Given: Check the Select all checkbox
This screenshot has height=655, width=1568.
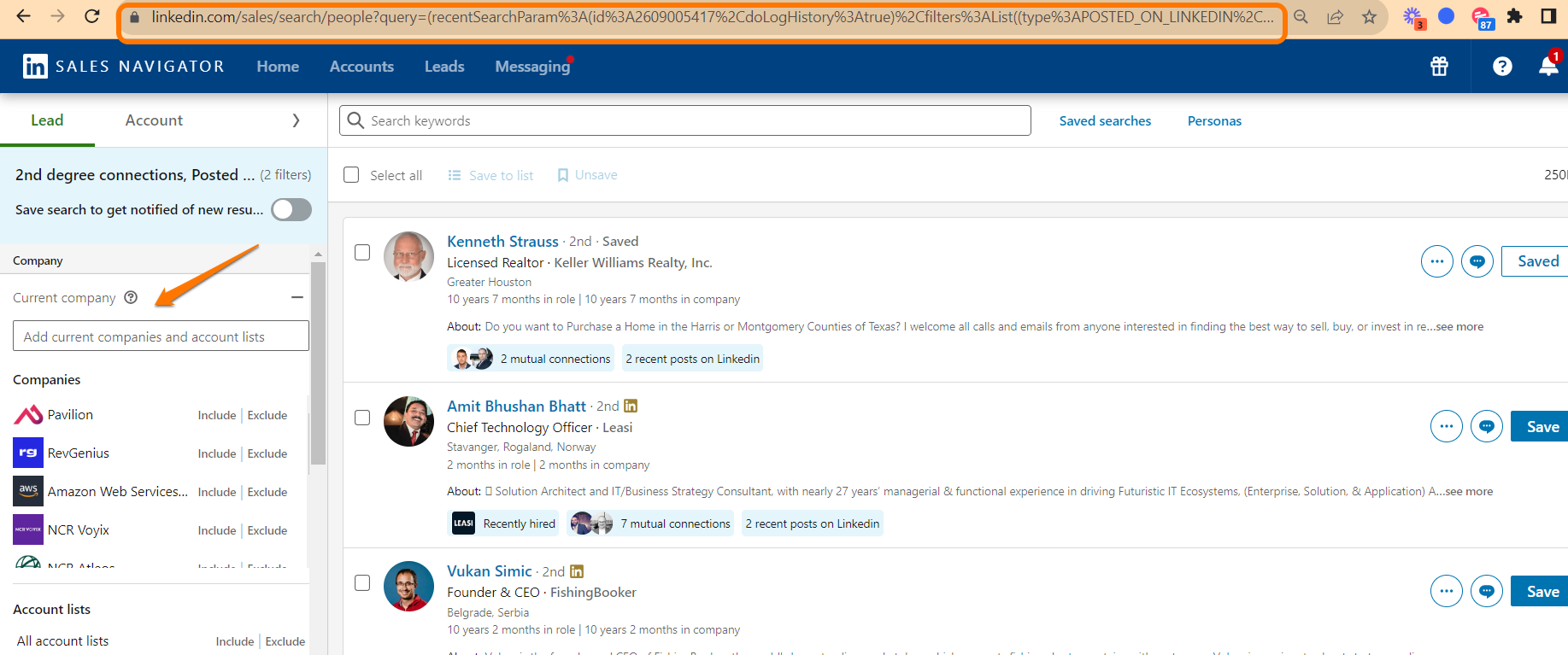Looking at the screenshot, I should click(351, 175).
